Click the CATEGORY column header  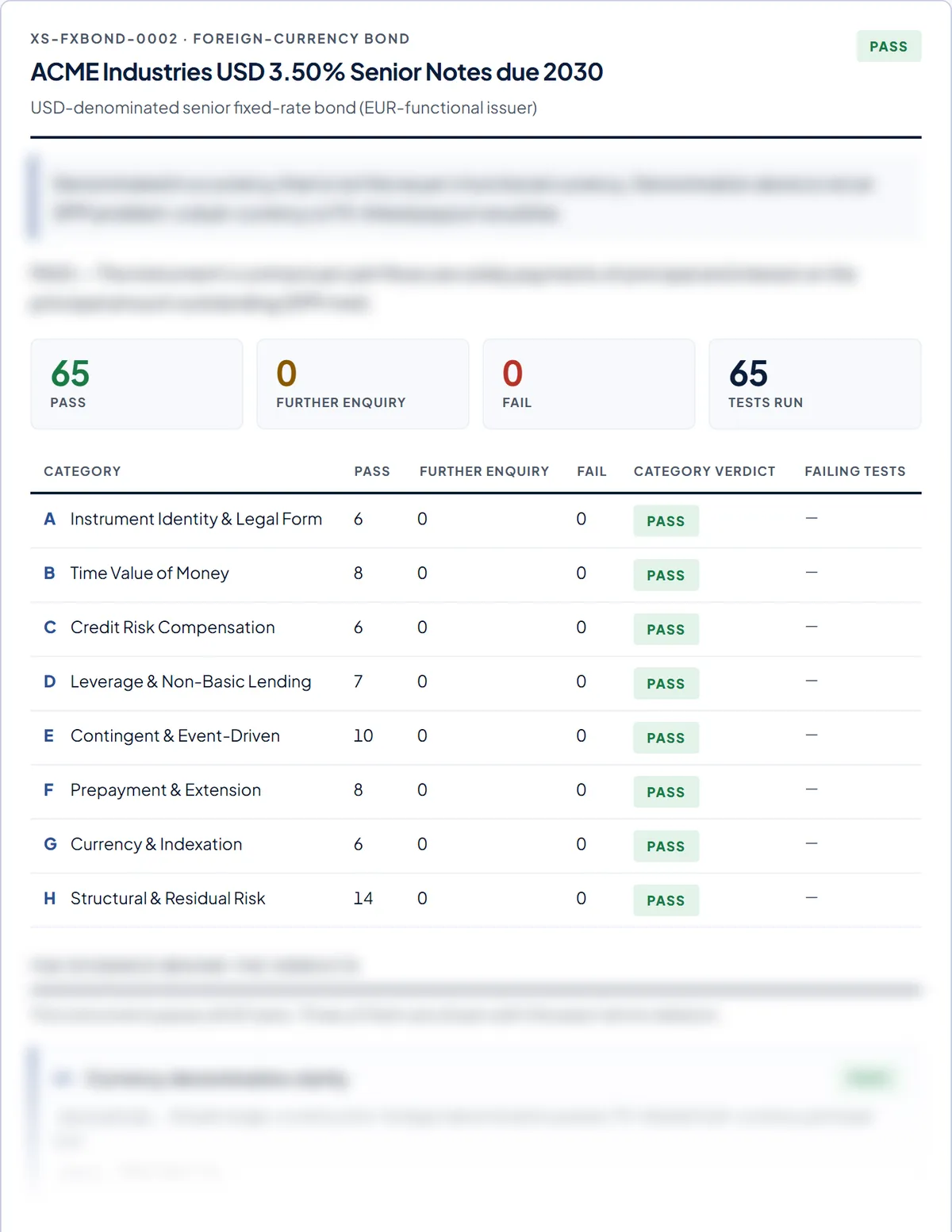tap(83, 471)
